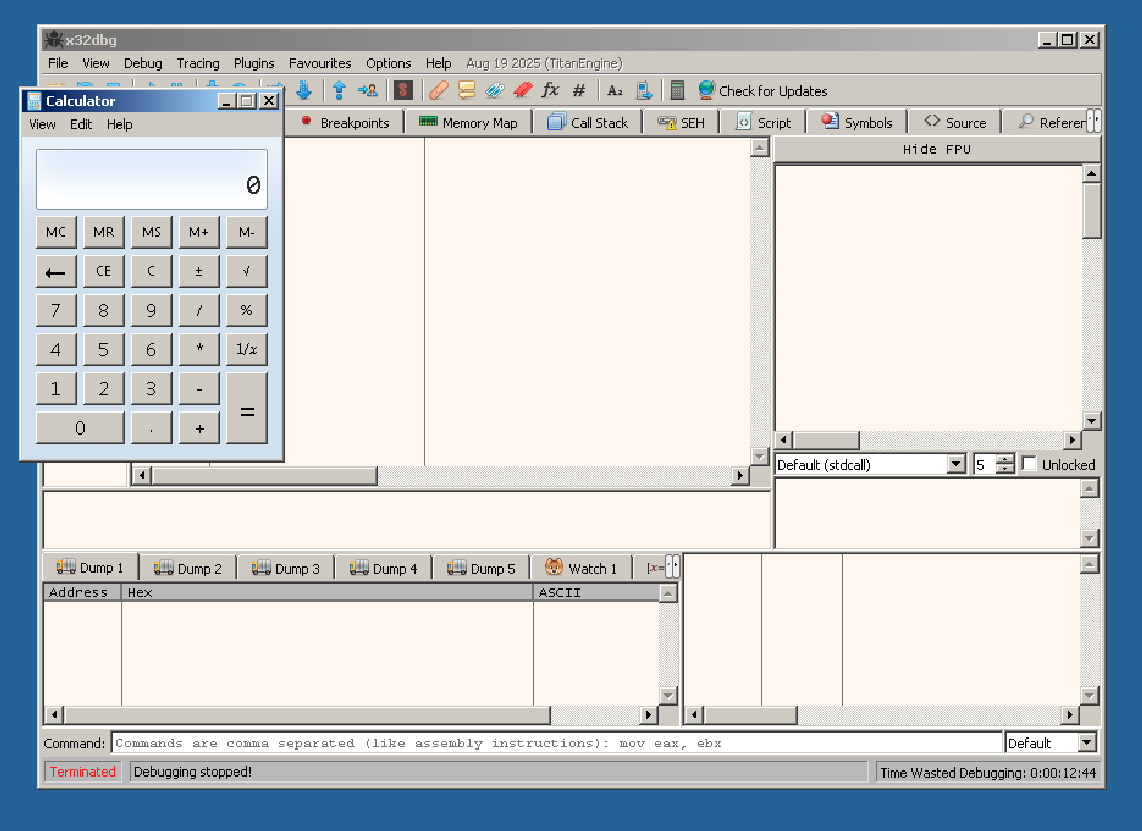This screenshot has height=831, width=1142.
Task: Open the comments speech bubble icon
Action: click(x=467, y=90)
